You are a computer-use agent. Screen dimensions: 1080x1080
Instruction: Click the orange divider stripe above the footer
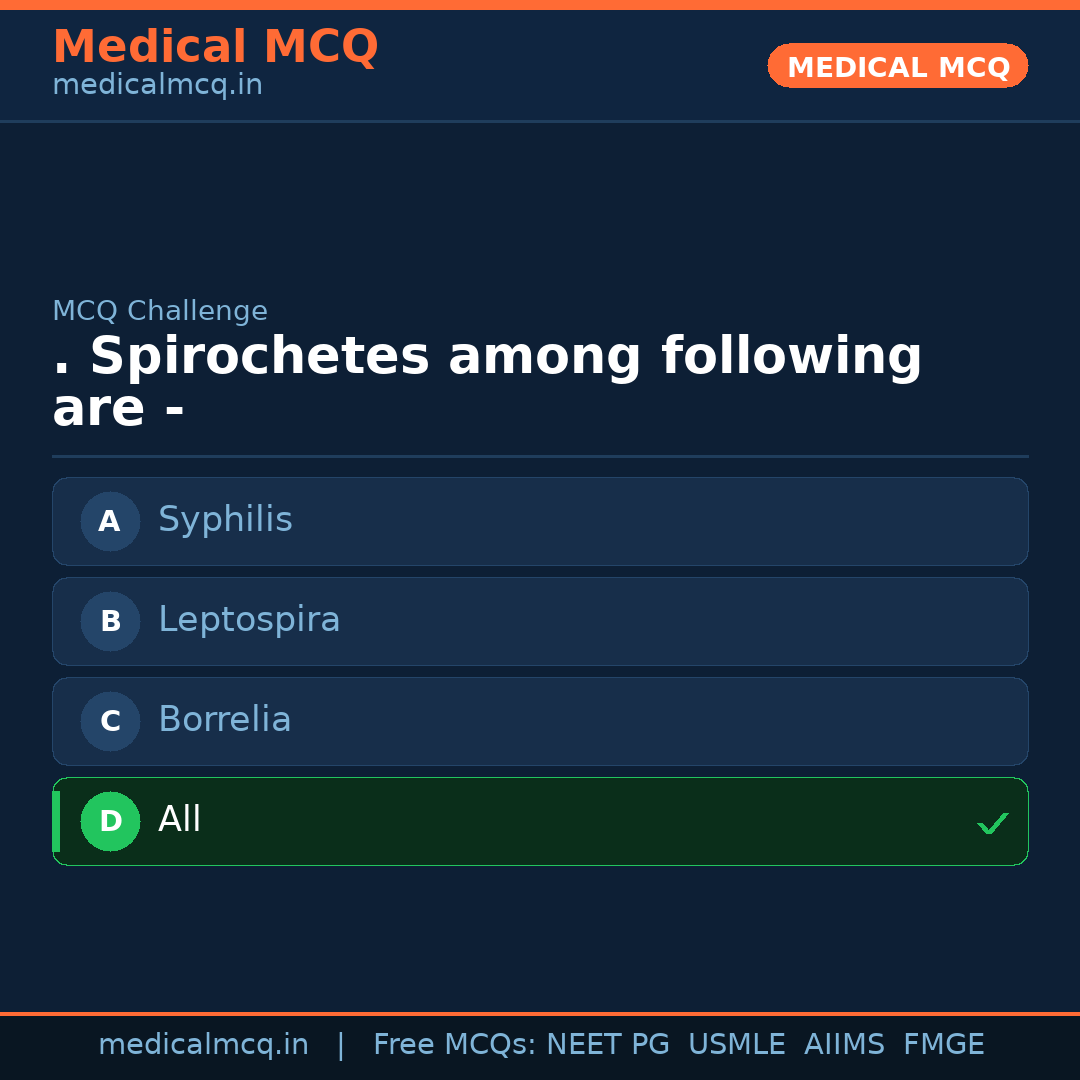[x=540, y=1012]
